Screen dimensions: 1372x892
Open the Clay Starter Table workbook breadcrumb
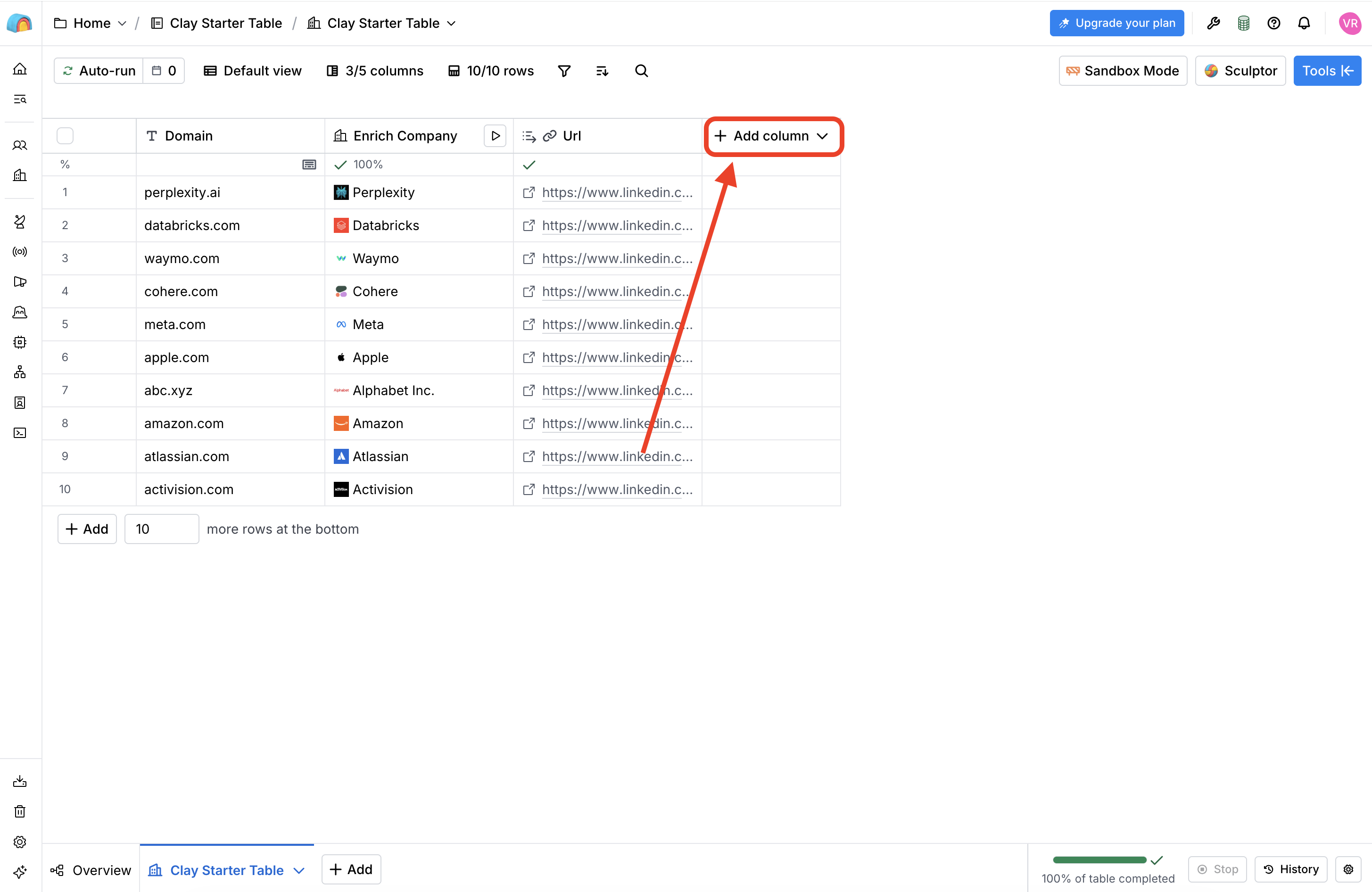216,23
